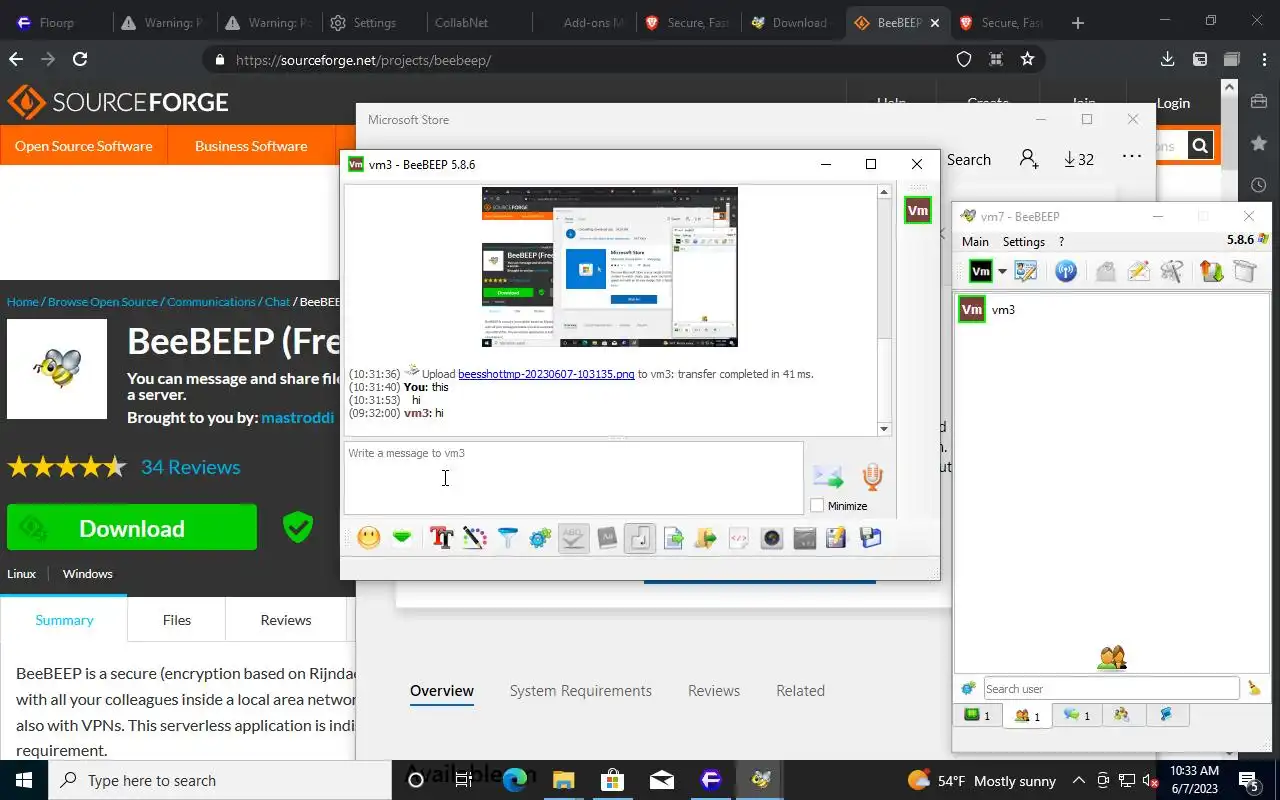Open System Requirements tab in Microsoft Store
The height and width of the screenshot is (800, 1280).
[x=580, y=691]
